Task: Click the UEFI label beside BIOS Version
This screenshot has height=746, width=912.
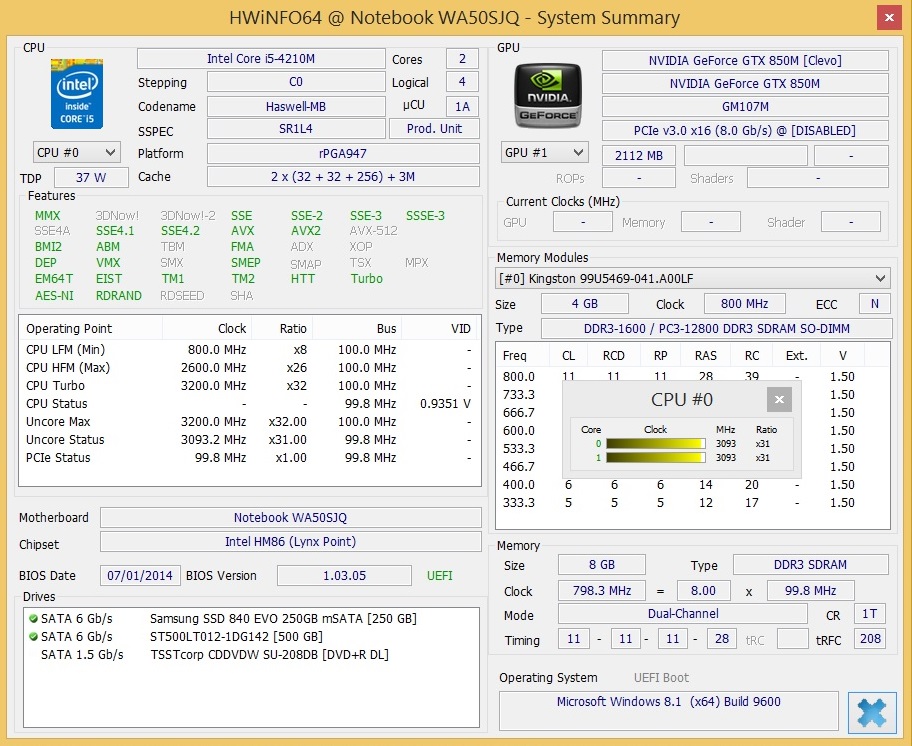Action: 440,576
